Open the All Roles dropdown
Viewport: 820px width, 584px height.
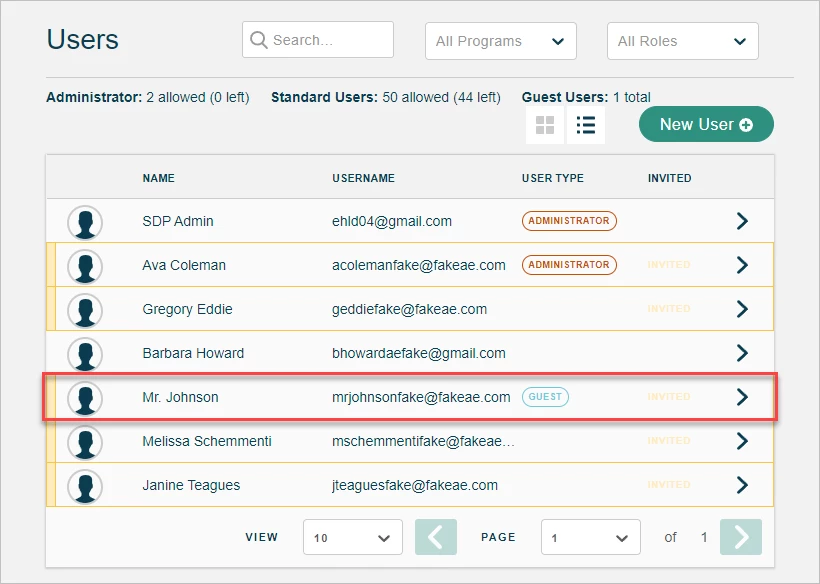[x=682, y=41]
